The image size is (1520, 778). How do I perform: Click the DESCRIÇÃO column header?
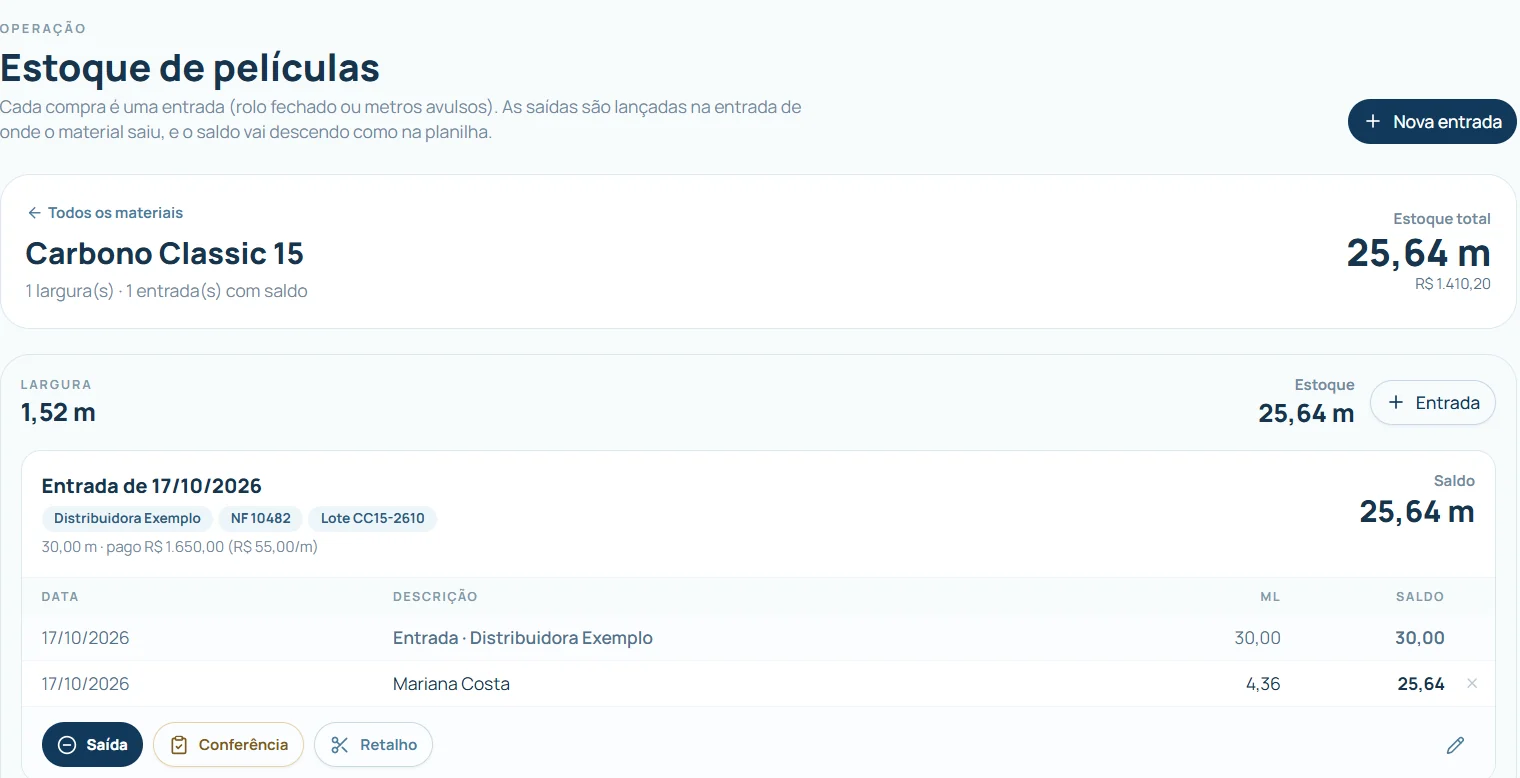tap(435, 596)
